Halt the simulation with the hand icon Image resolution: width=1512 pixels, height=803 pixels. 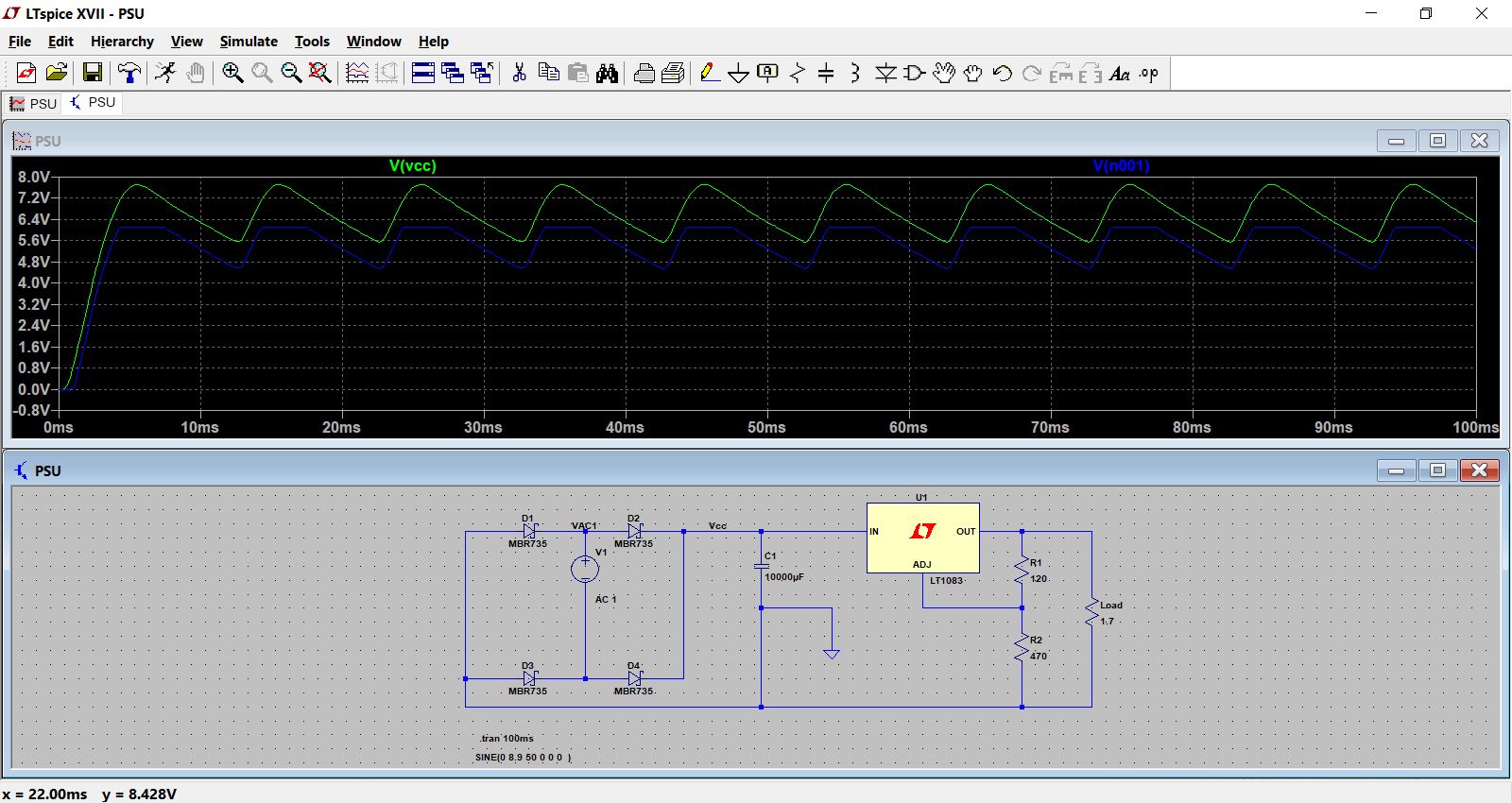click(196, 73)
